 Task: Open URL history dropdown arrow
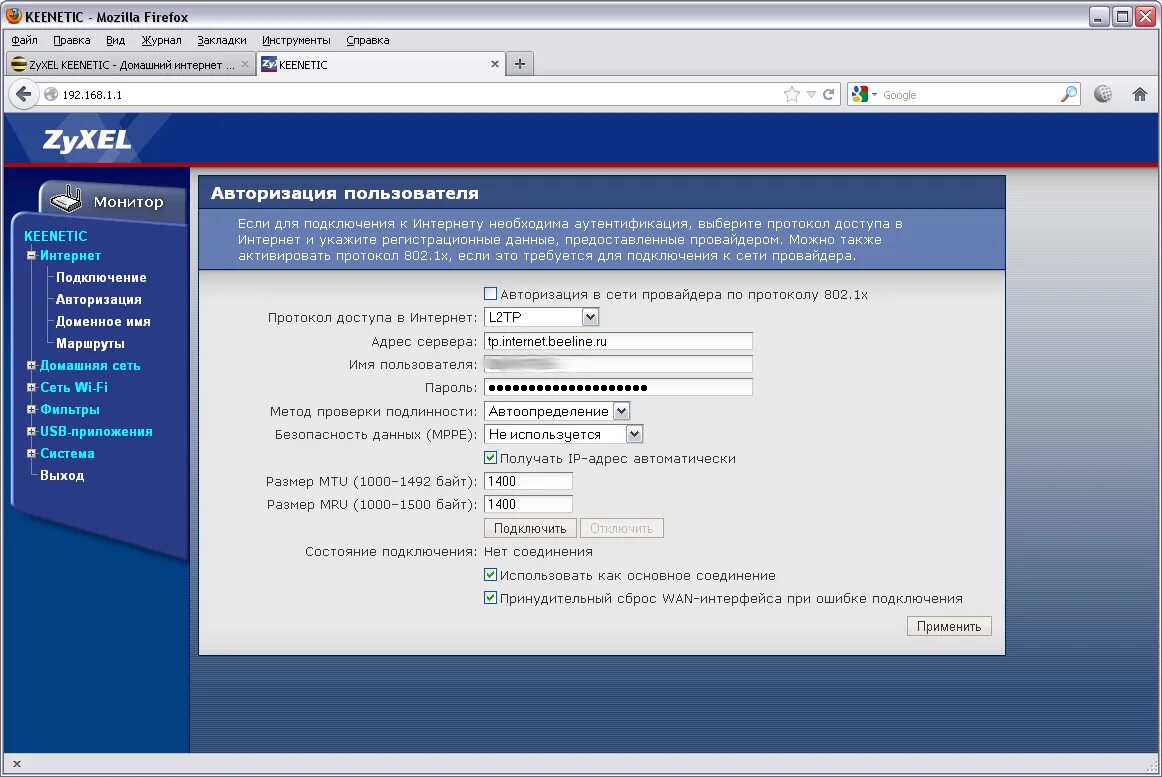(811, 94)
